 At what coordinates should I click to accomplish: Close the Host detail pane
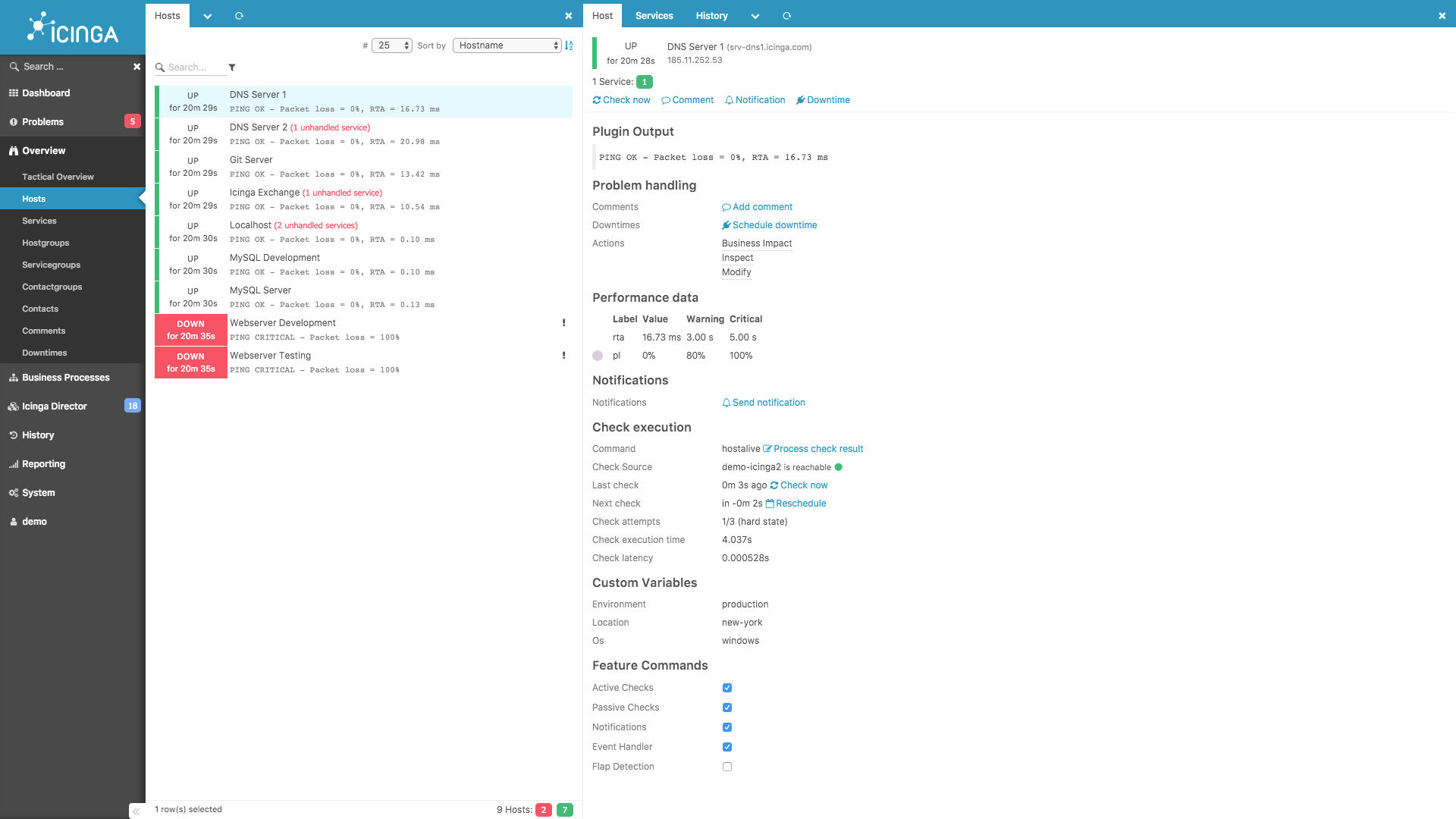[1442, 16]
